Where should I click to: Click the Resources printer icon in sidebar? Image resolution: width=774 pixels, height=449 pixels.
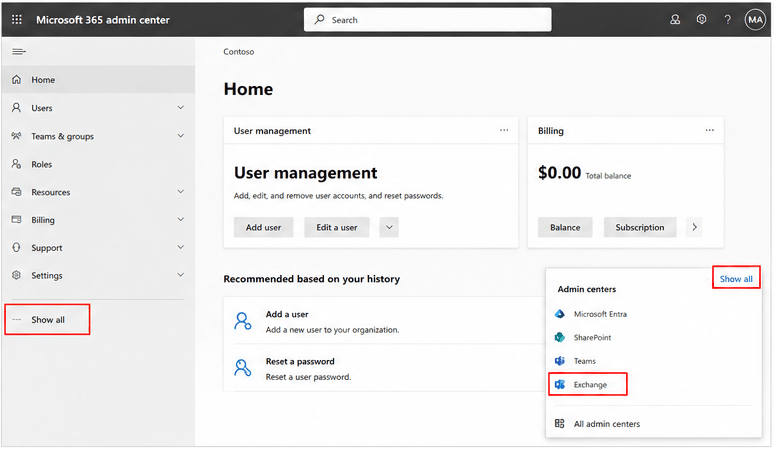(x=16, y=192)
